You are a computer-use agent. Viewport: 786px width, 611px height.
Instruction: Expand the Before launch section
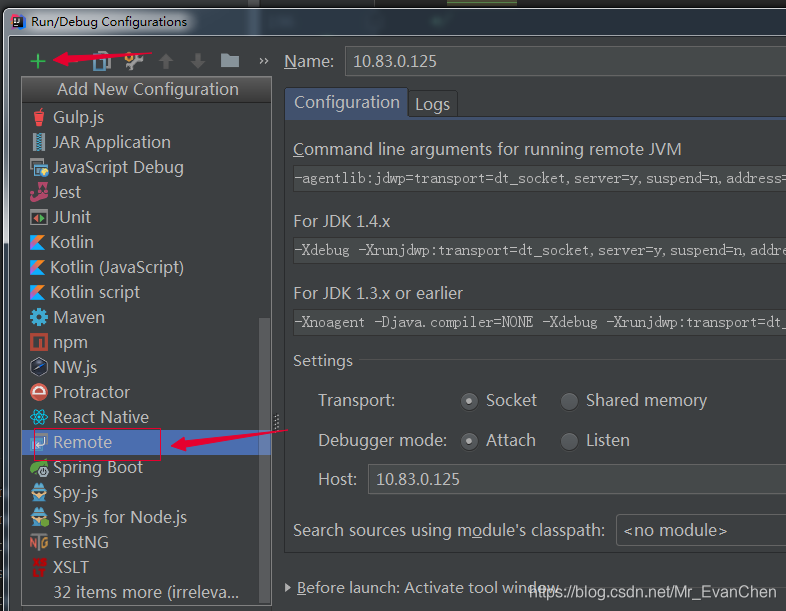(x=288, y=587)
